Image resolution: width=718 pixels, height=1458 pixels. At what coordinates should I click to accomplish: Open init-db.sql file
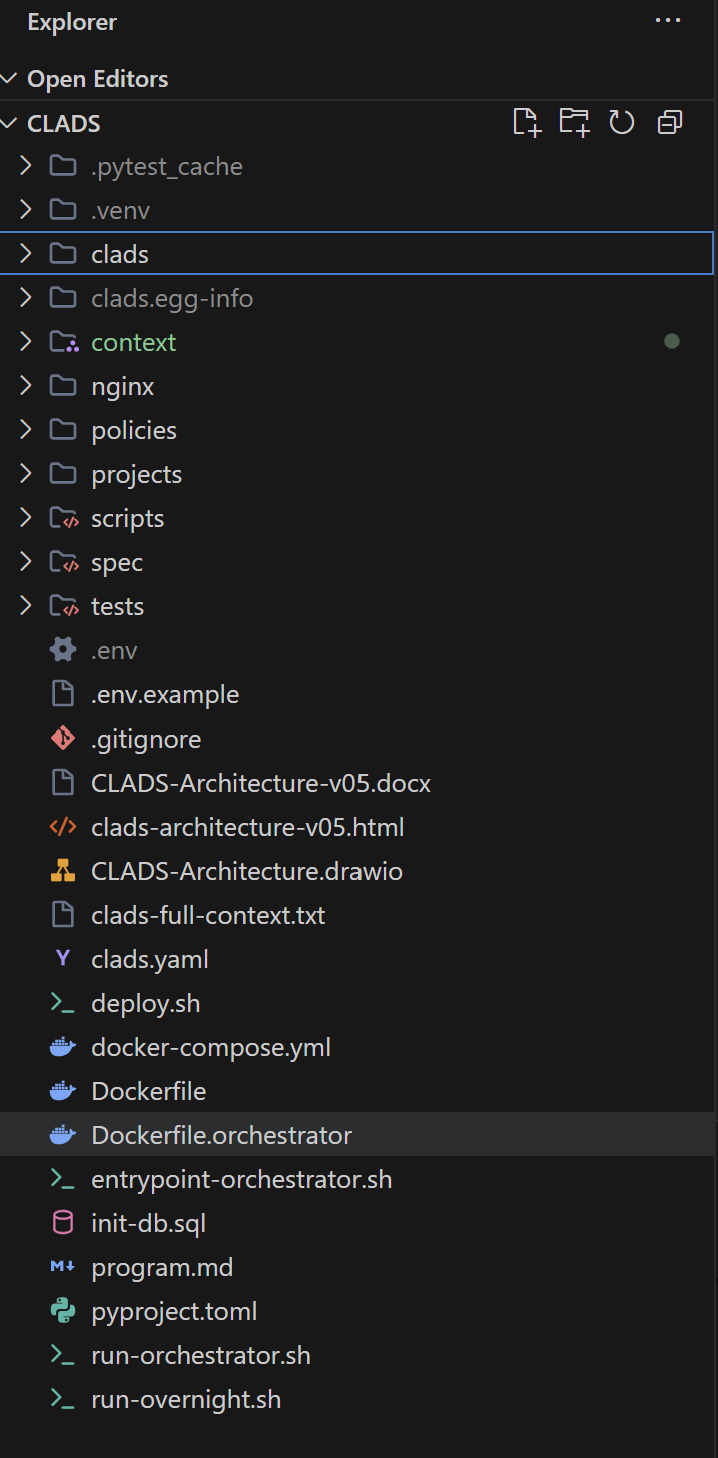coord(148,1223)
